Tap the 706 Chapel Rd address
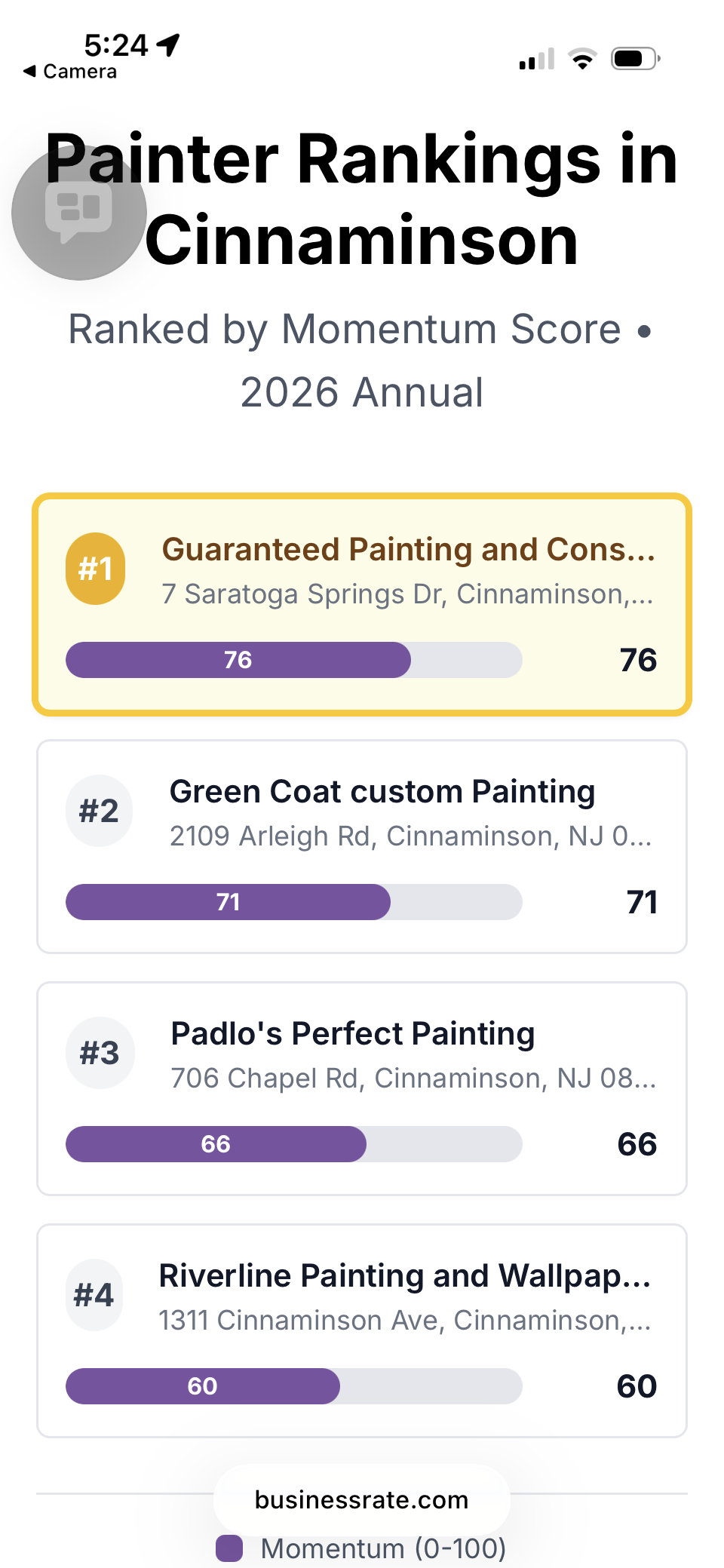This screenshot has height=1568, width=724. pyautogui.click(x=413, y=1079)
